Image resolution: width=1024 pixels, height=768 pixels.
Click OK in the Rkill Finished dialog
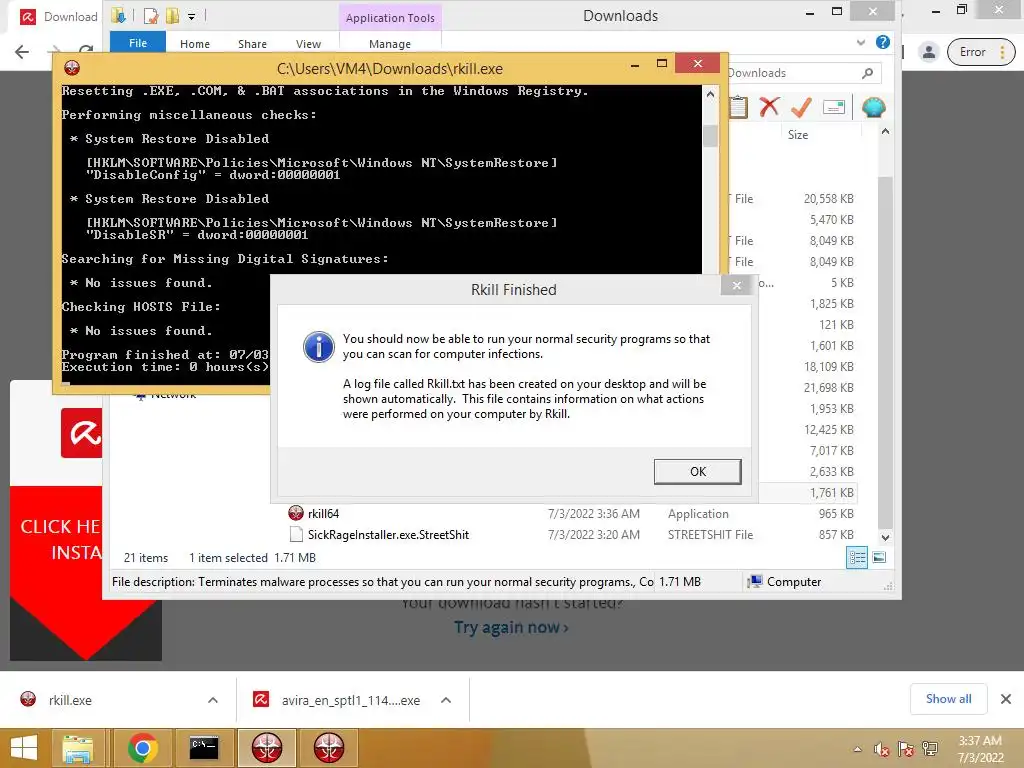coord(697,472)
